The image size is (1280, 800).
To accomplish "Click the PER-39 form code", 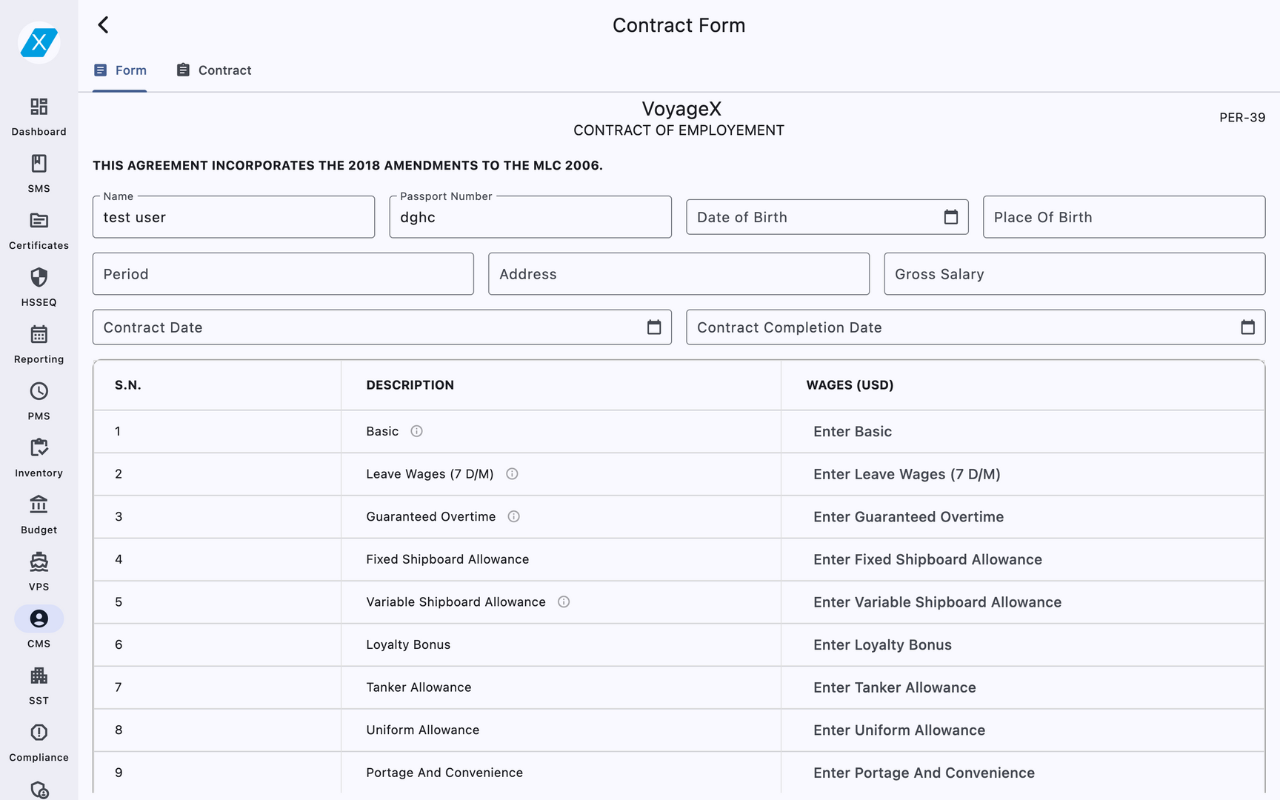I will click(x=1242, y=118).
